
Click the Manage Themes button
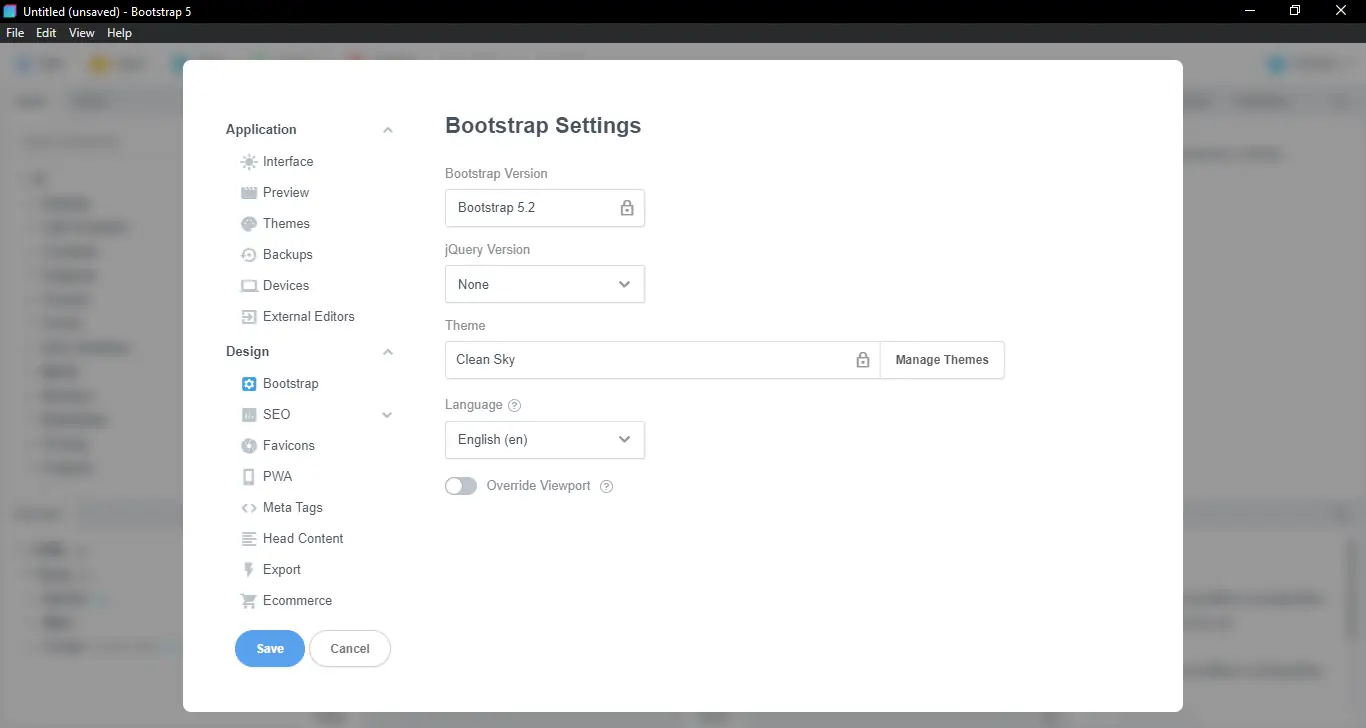point(942,360)
